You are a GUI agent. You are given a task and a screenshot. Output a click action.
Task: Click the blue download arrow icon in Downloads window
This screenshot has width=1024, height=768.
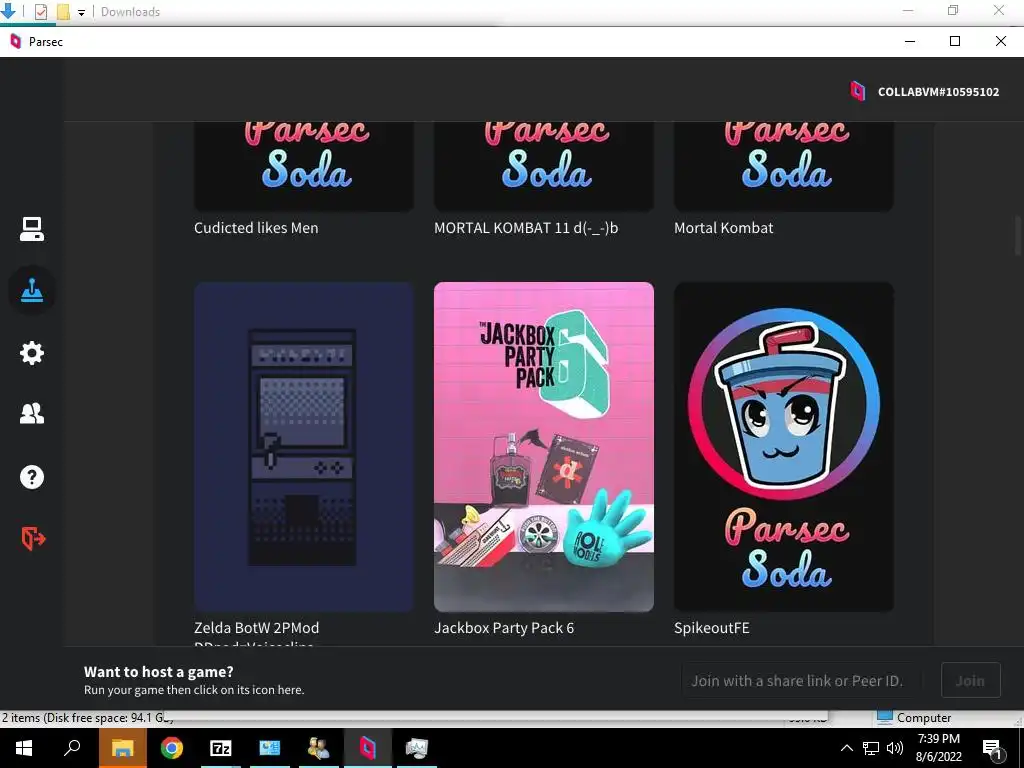point(8,10)
